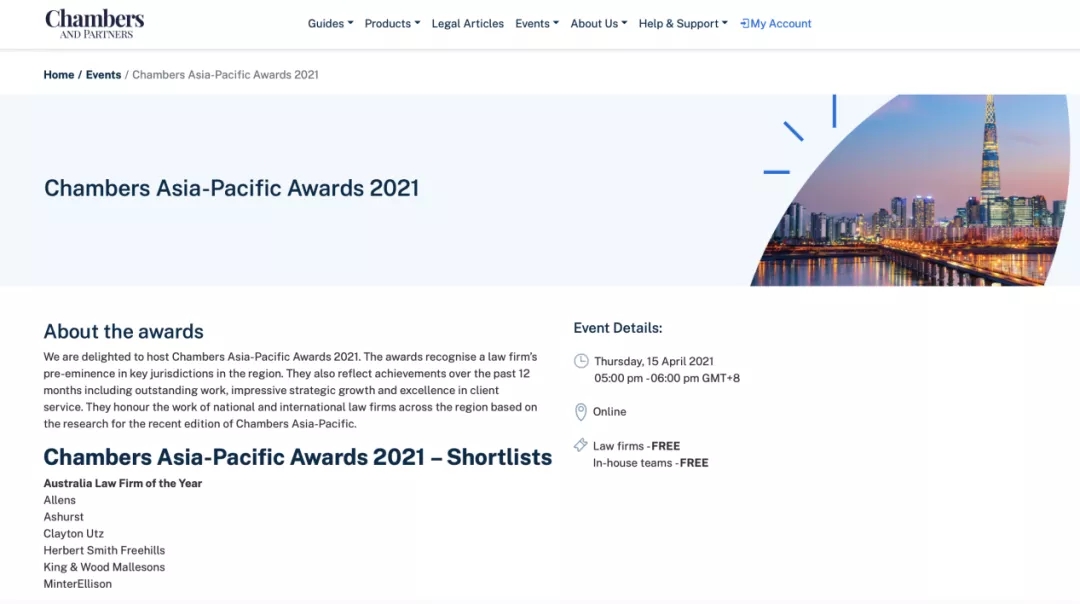Click the Event Details heading
Viewport: 1080px width, 604px height.
pos(618,328)
